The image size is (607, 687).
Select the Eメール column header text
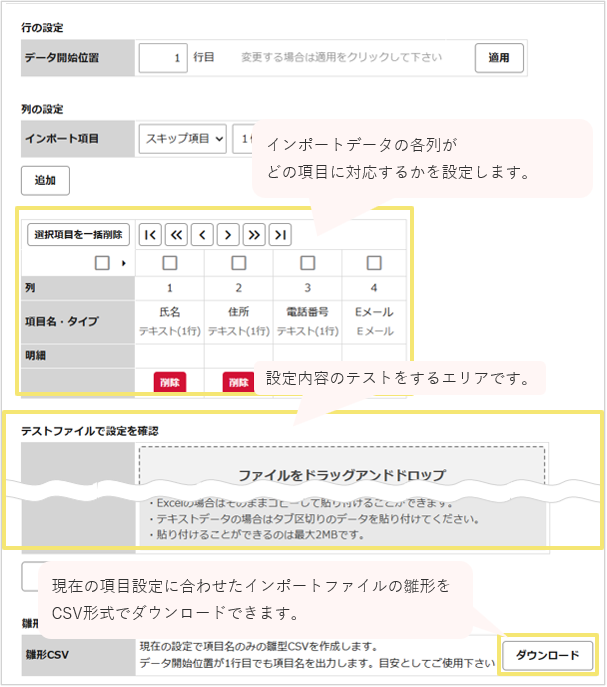(x=374, y=312)
